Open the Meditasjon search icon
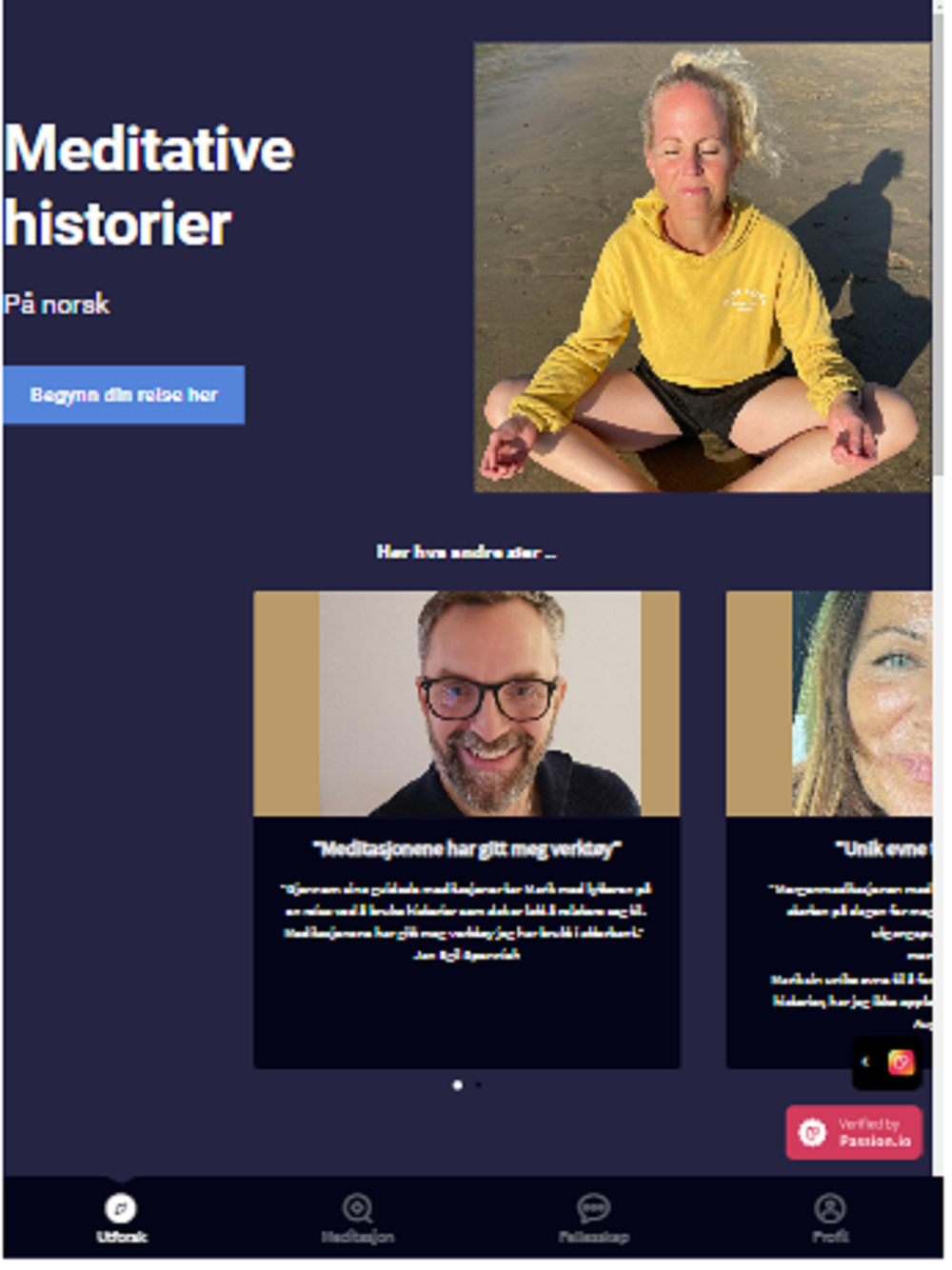 point(357,1208)
